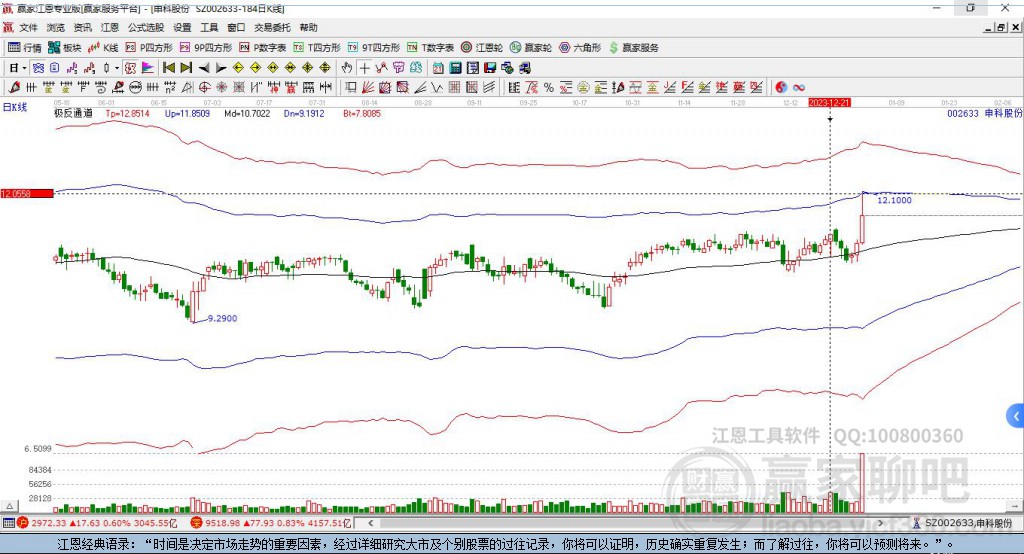The height and width of the screenshot is (554, 1024).
Task: Open the 交易委托 menu
Action: 272,27
